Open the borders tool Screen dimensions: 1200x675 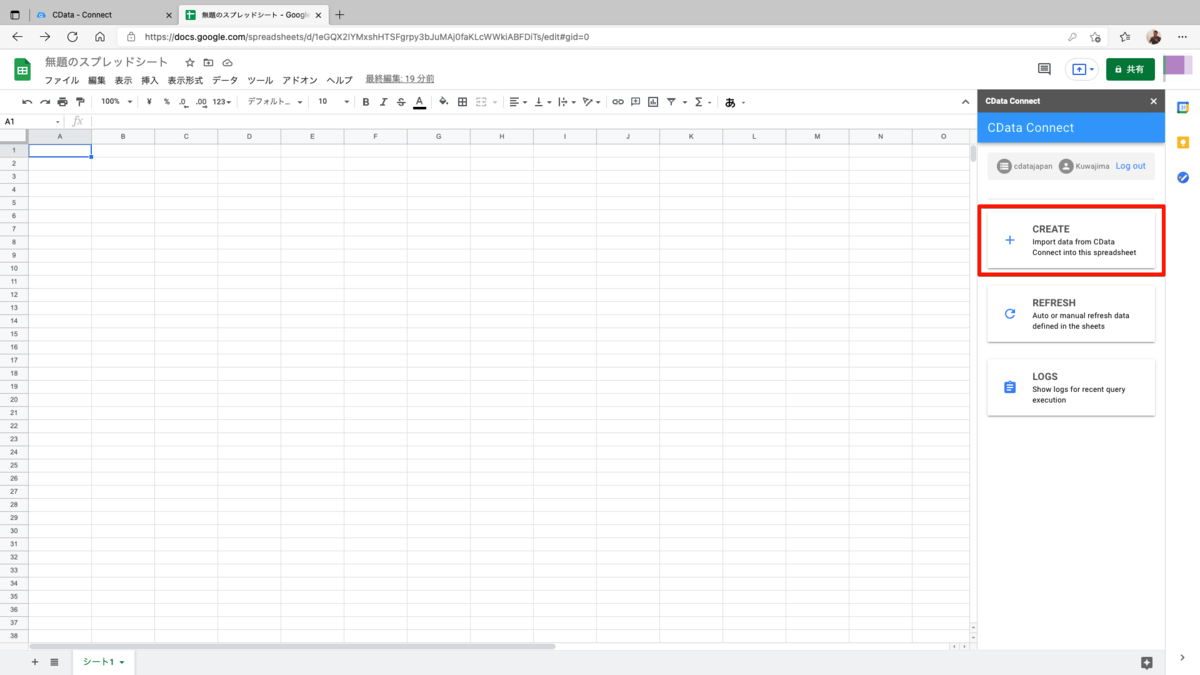pos(462,102)
